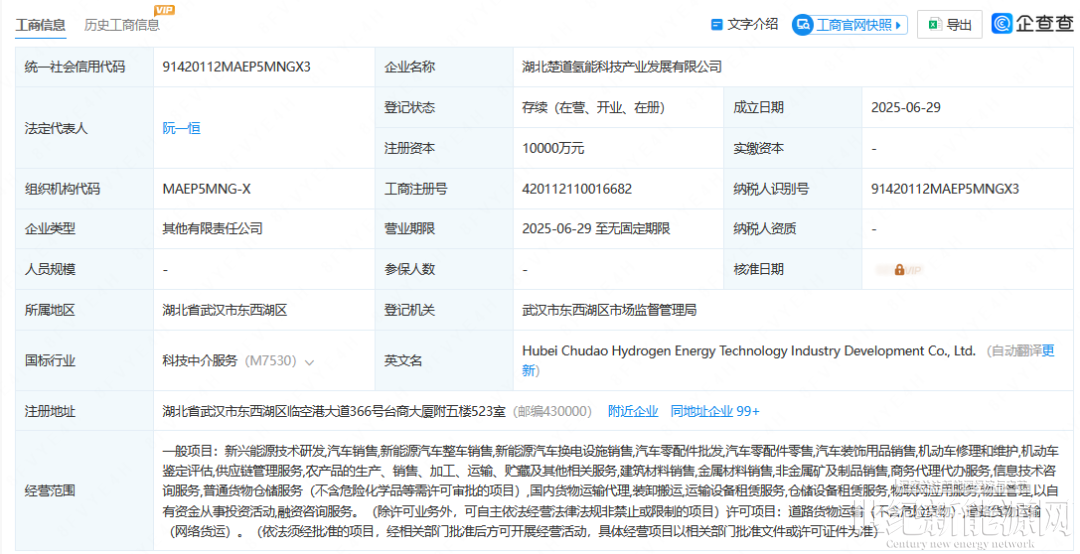Click the 附近企业 link

click(x=633, y=411)
